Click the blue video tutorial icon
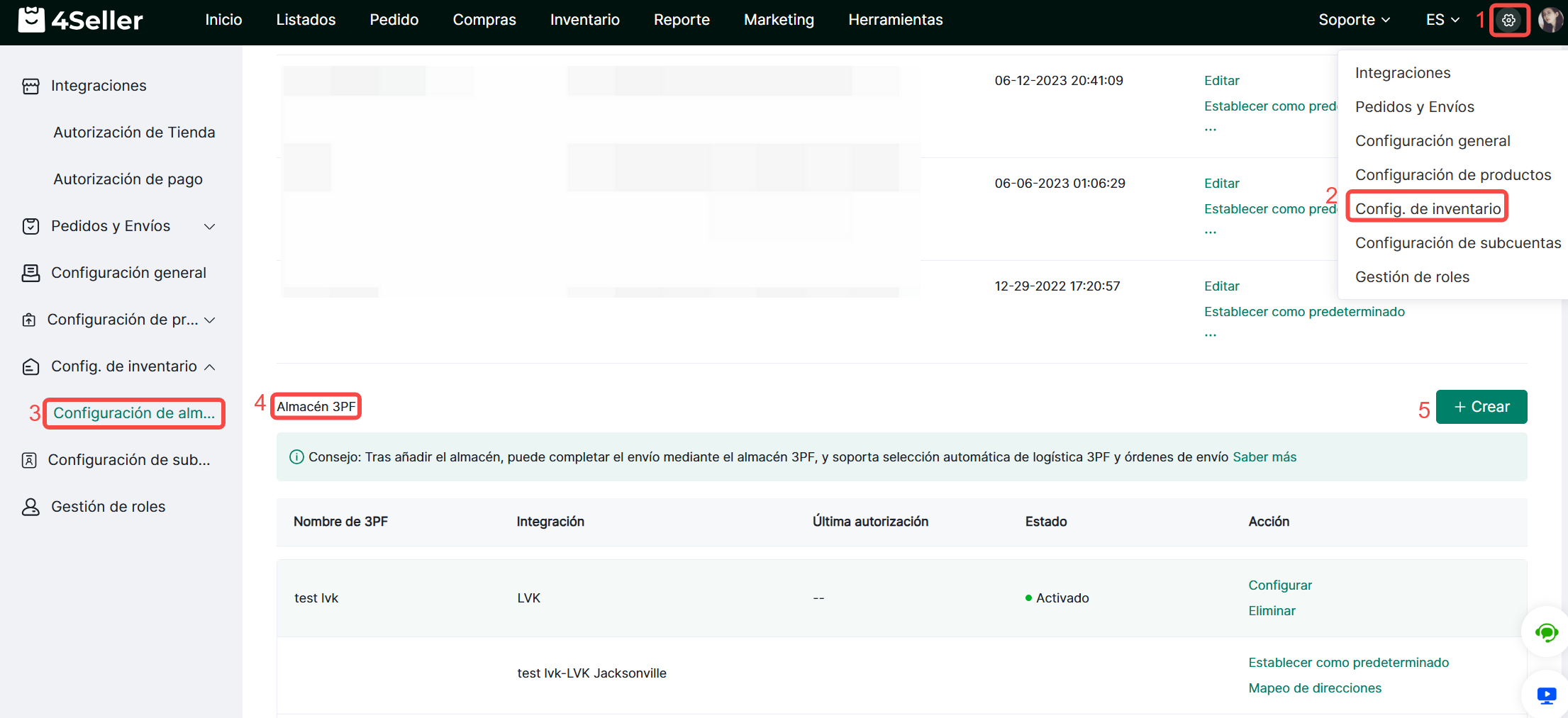Image resolution: width=1568 pixels, height=718 pixels. pyautogui.click(x=1546, y=695)
